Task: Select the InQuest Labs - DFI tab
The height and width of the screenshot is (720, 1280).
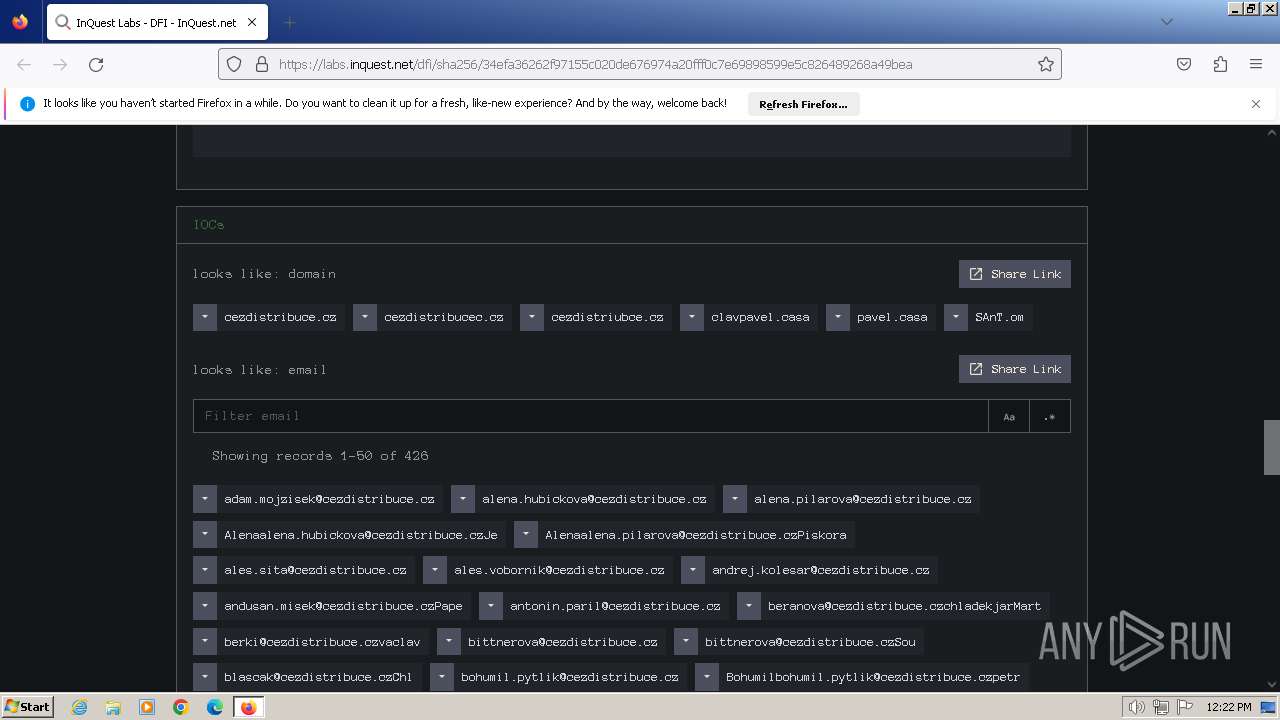Action: pyautogui.click(x=156, y=22)
